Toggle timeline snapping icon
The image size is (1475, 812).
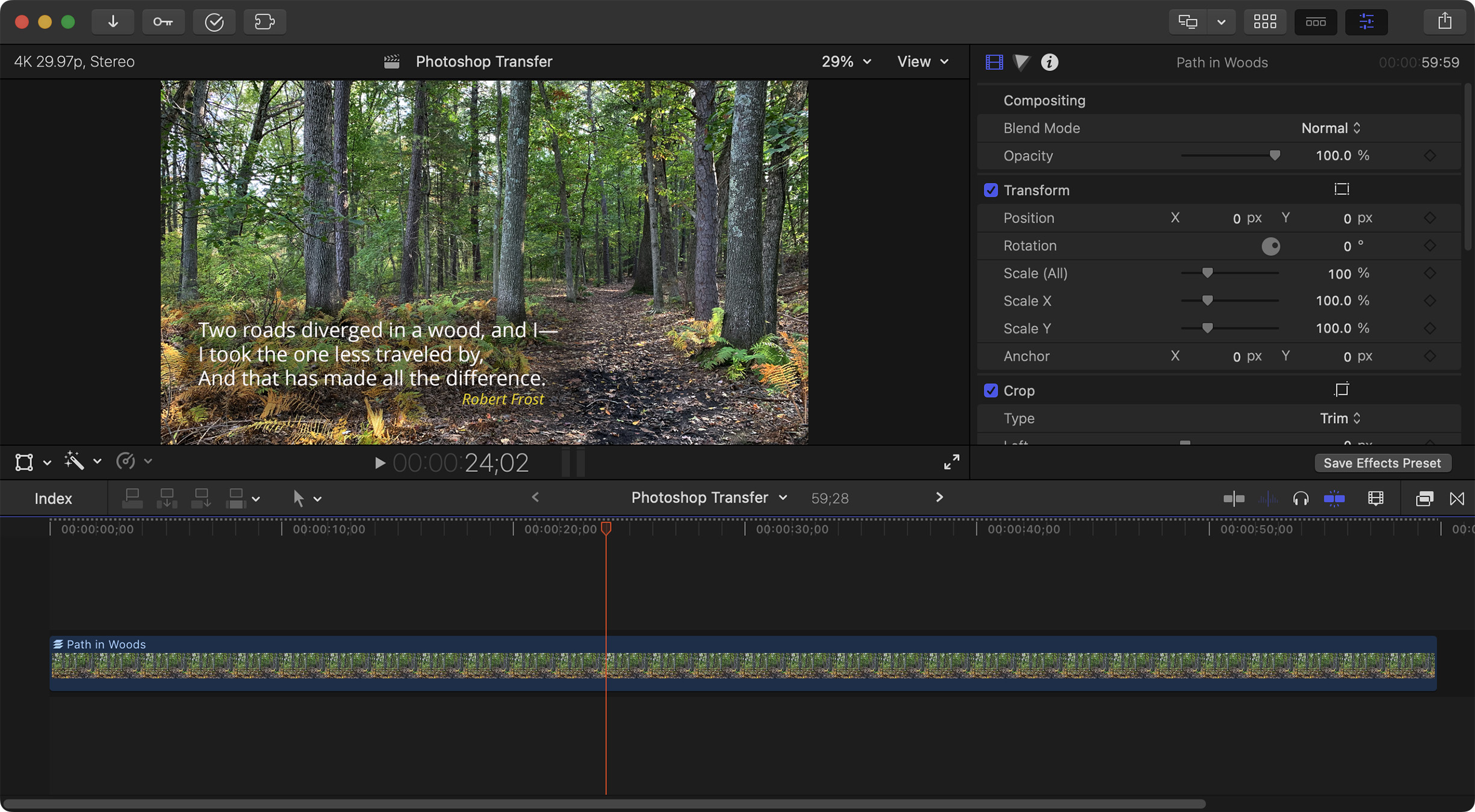point(1334,498)
